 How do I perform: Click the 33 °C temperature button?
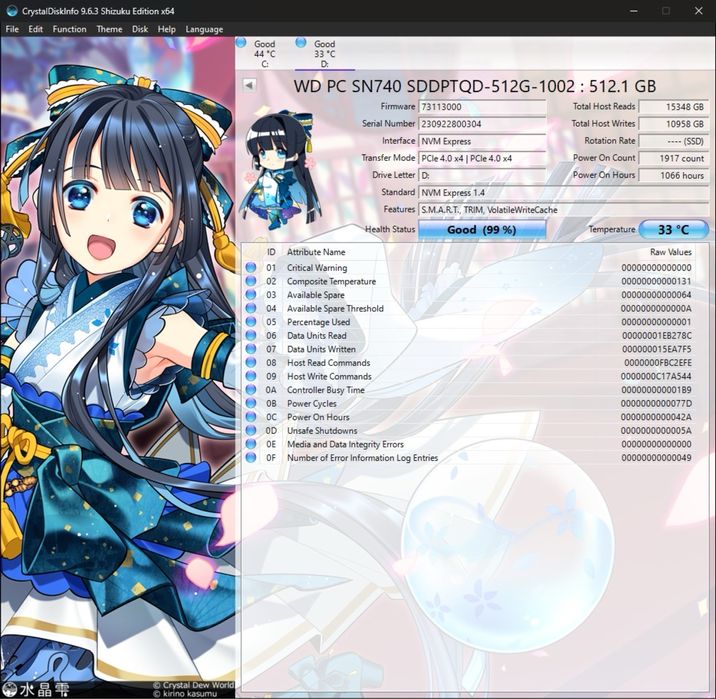pyautogui.click(x=674, y=229)
